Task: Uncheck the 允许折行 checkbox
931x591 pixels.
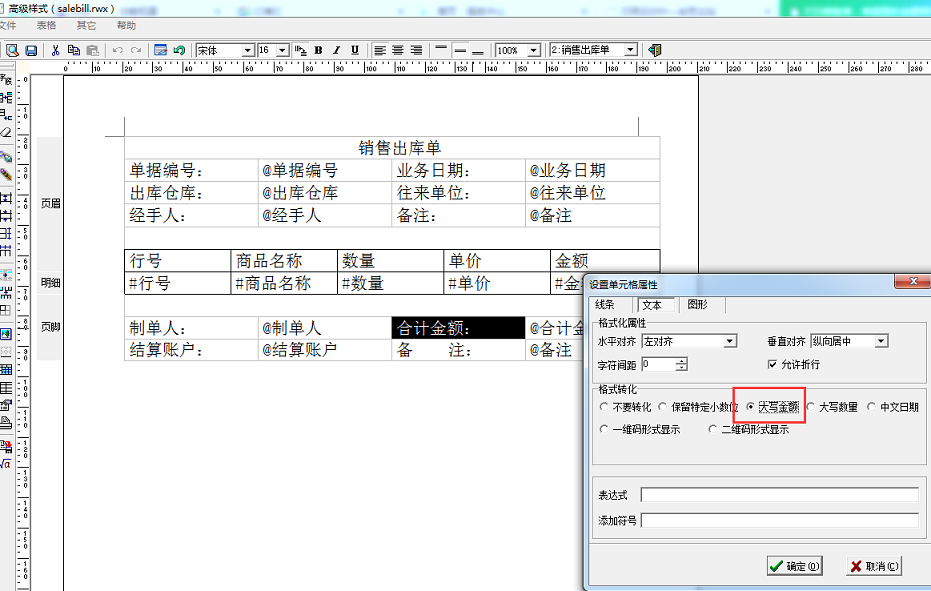Action: click(772, 365)
